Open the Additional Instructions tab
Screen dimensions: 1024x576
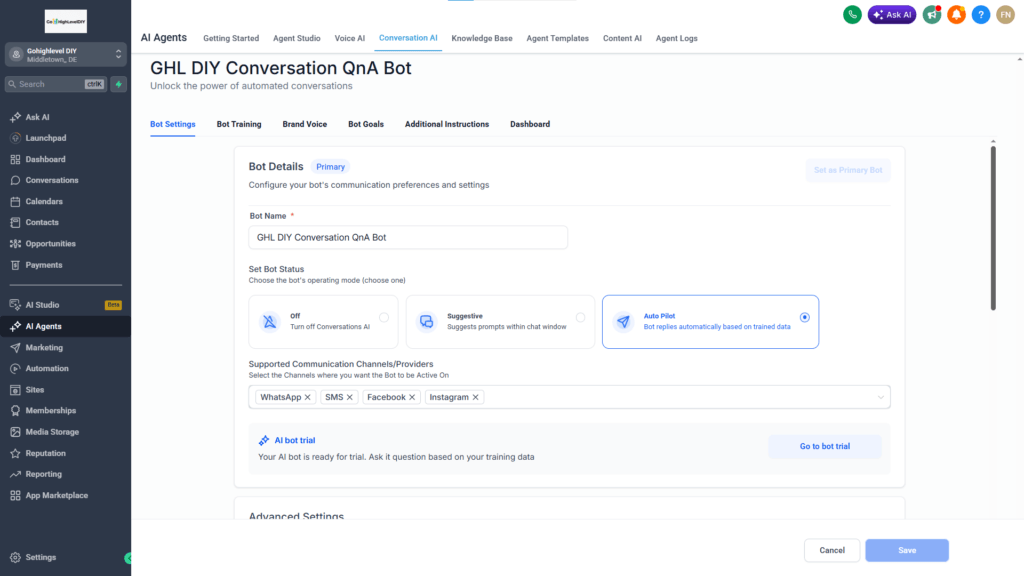click(x=447, y=124)
